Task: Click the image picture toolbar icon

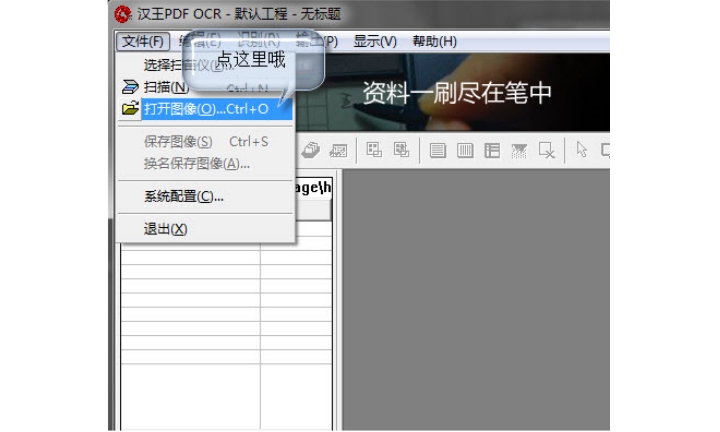Action: [338, 150]
